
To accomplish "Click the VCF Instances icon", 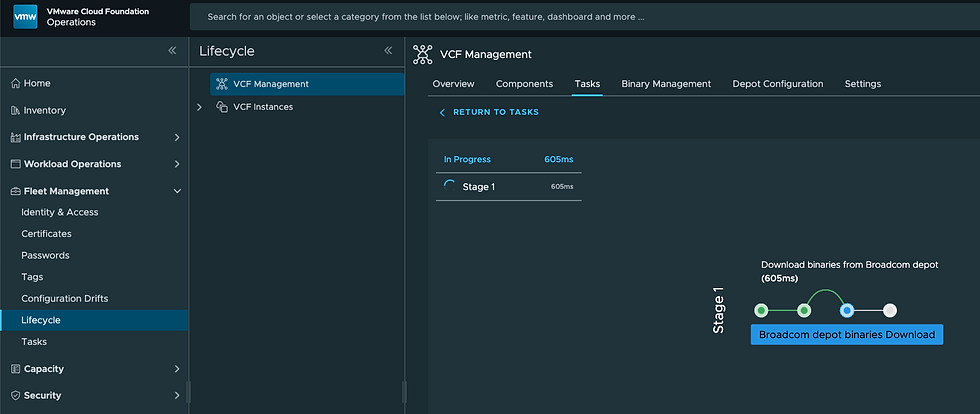I will 222,107.
